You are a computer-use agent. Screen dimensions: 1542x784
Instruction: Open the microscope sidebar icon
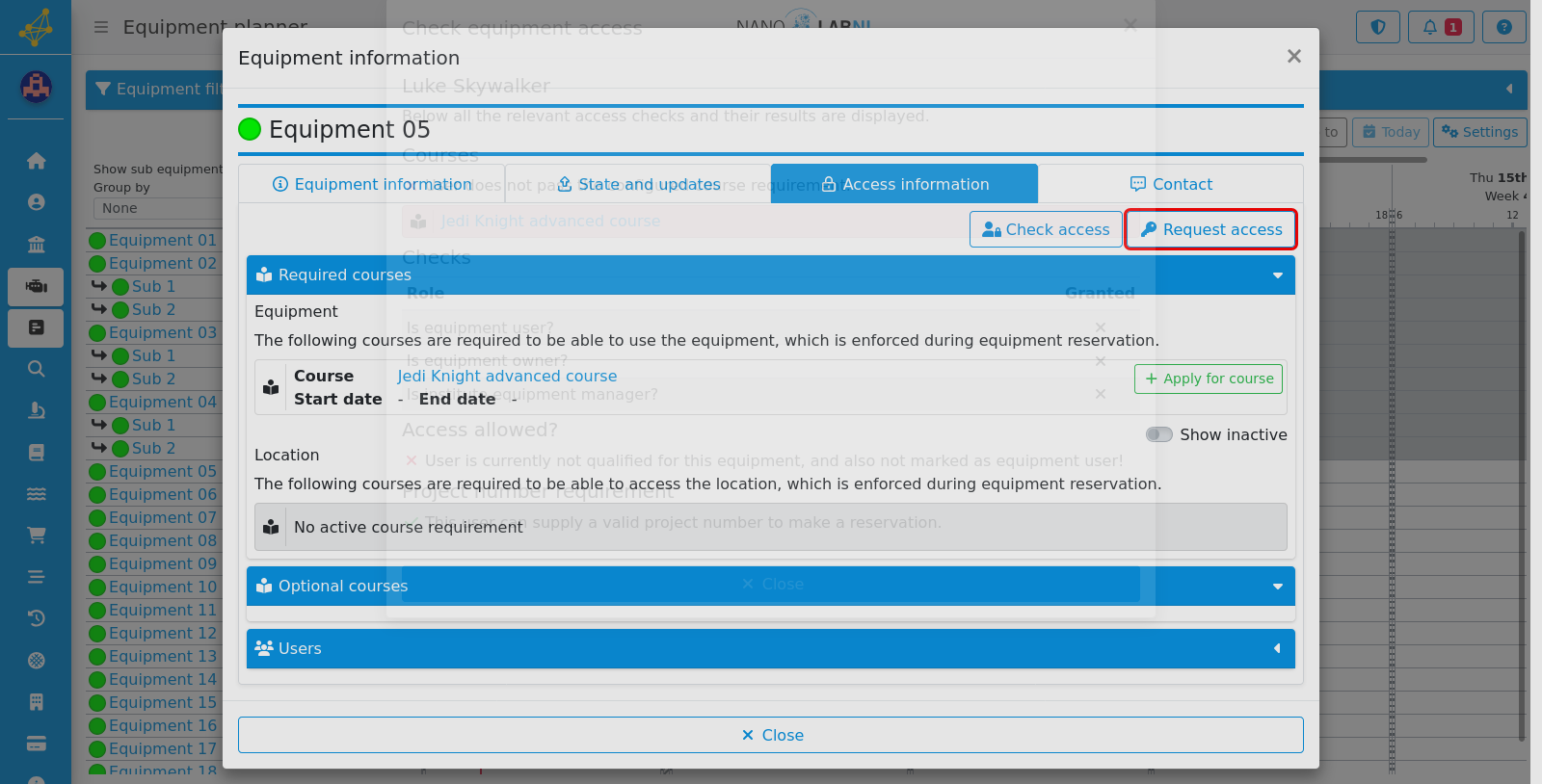tap(36, 410)
